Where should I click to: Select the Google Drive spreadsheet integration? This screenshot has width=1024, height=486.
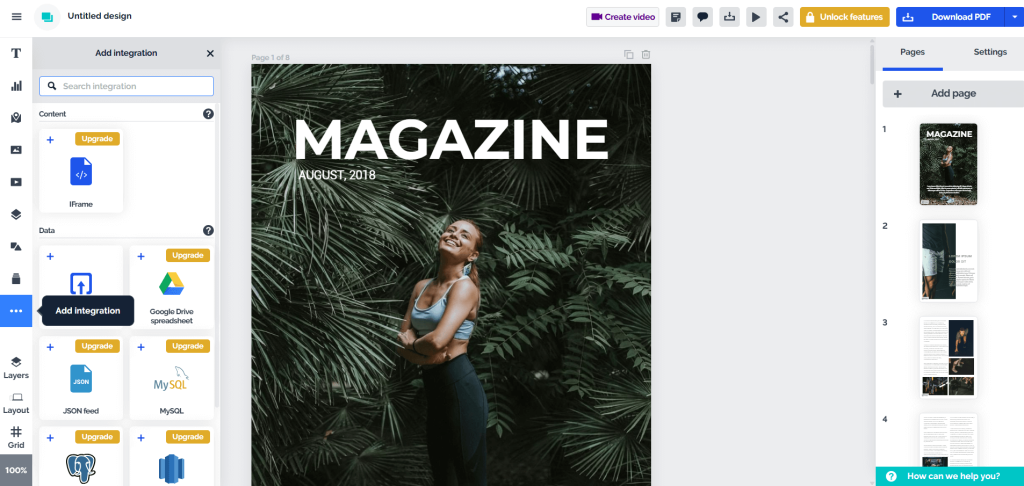172,283
